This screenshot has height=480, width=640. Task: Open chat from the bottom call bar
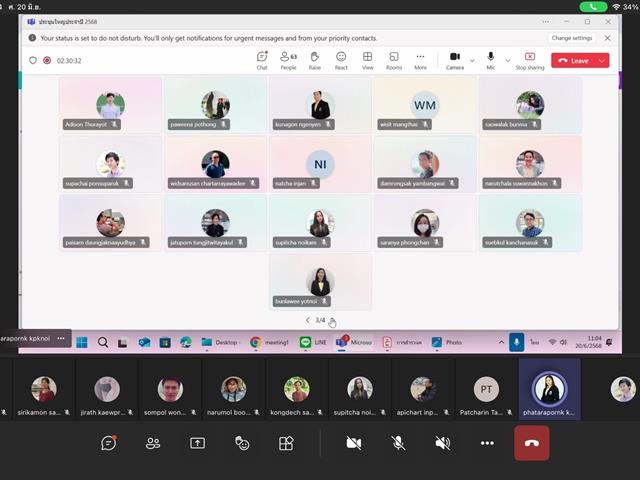[x=109, y=443]
